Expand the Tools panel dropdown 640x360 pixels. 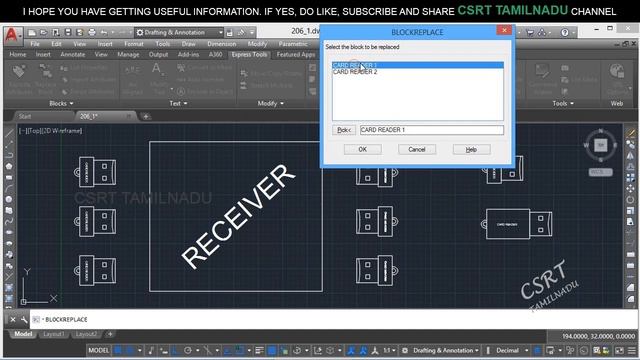point(563,104)
